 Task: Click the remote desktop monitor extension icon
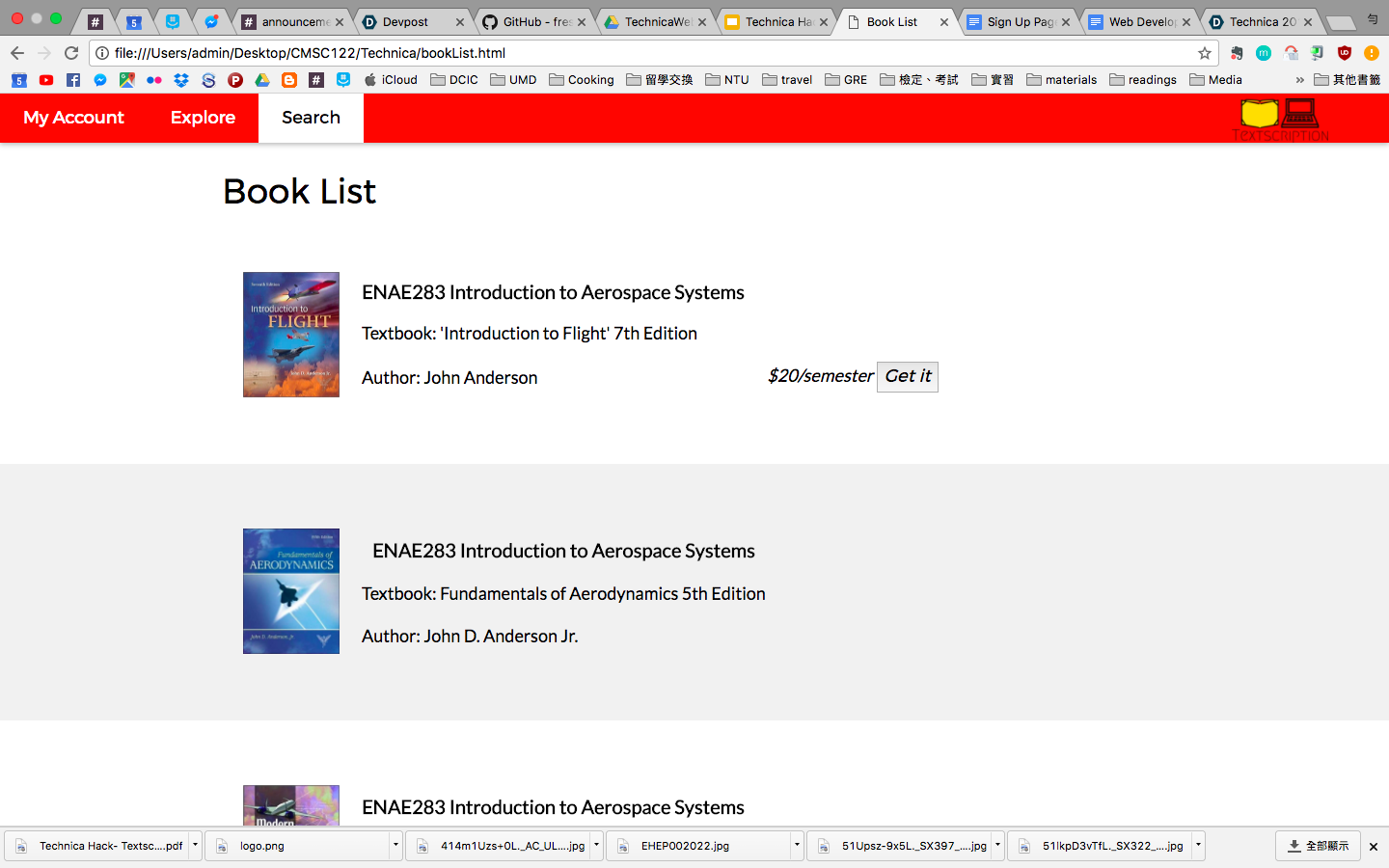1318,53
